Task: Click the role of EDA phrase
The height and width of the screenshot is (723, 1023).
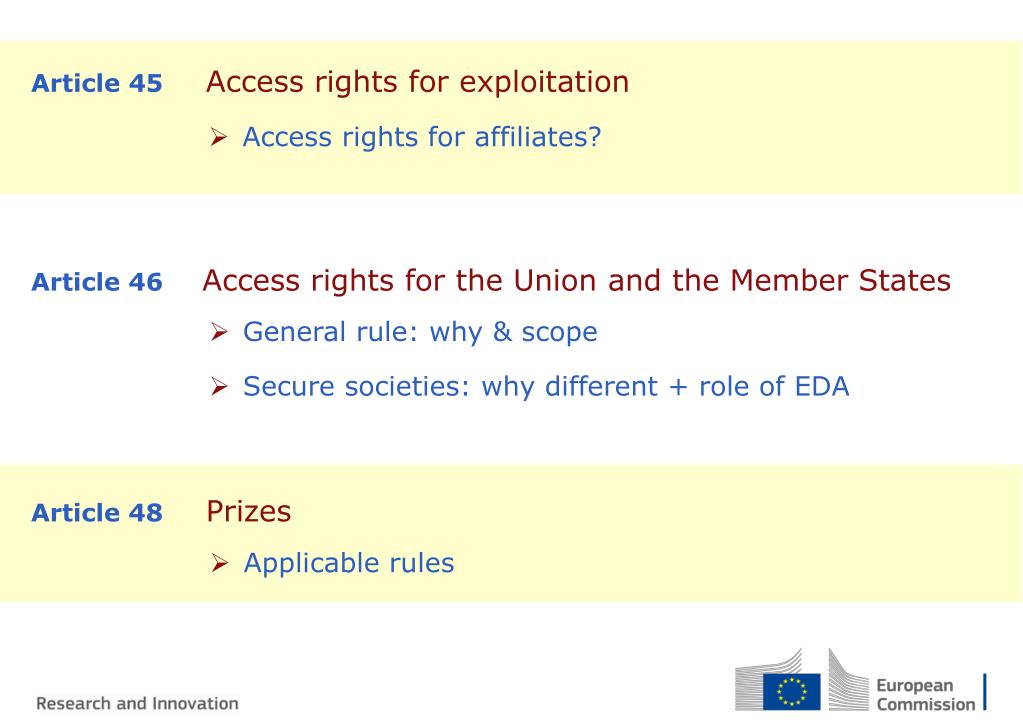Action: click(x=774, y=386)
